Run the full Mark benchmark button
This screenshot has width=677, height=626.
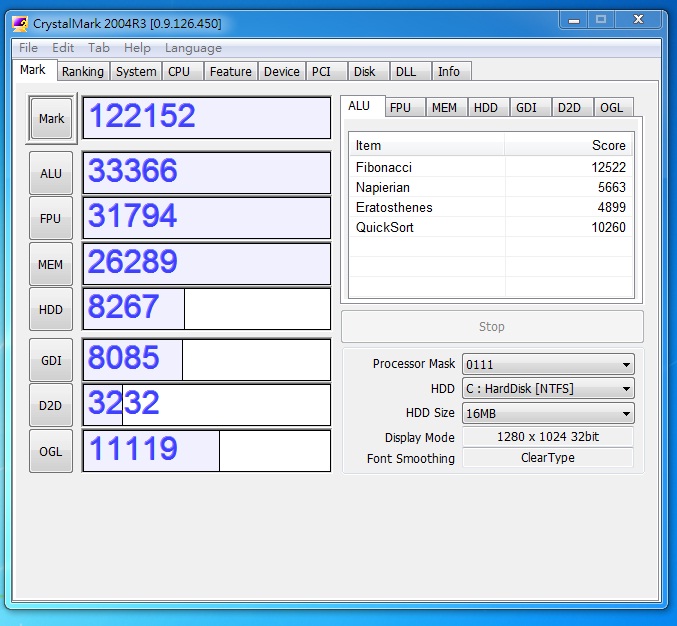point(51,118)
